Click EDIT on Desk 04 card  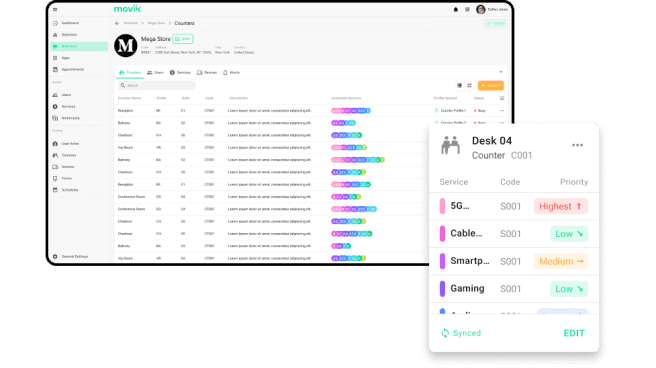pos(574,333)
